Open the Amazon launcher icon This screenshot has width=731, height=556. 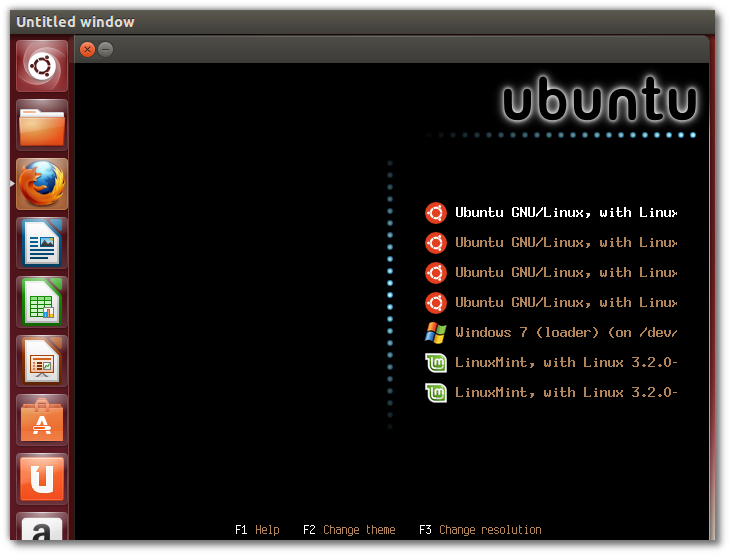coord(42,527)
